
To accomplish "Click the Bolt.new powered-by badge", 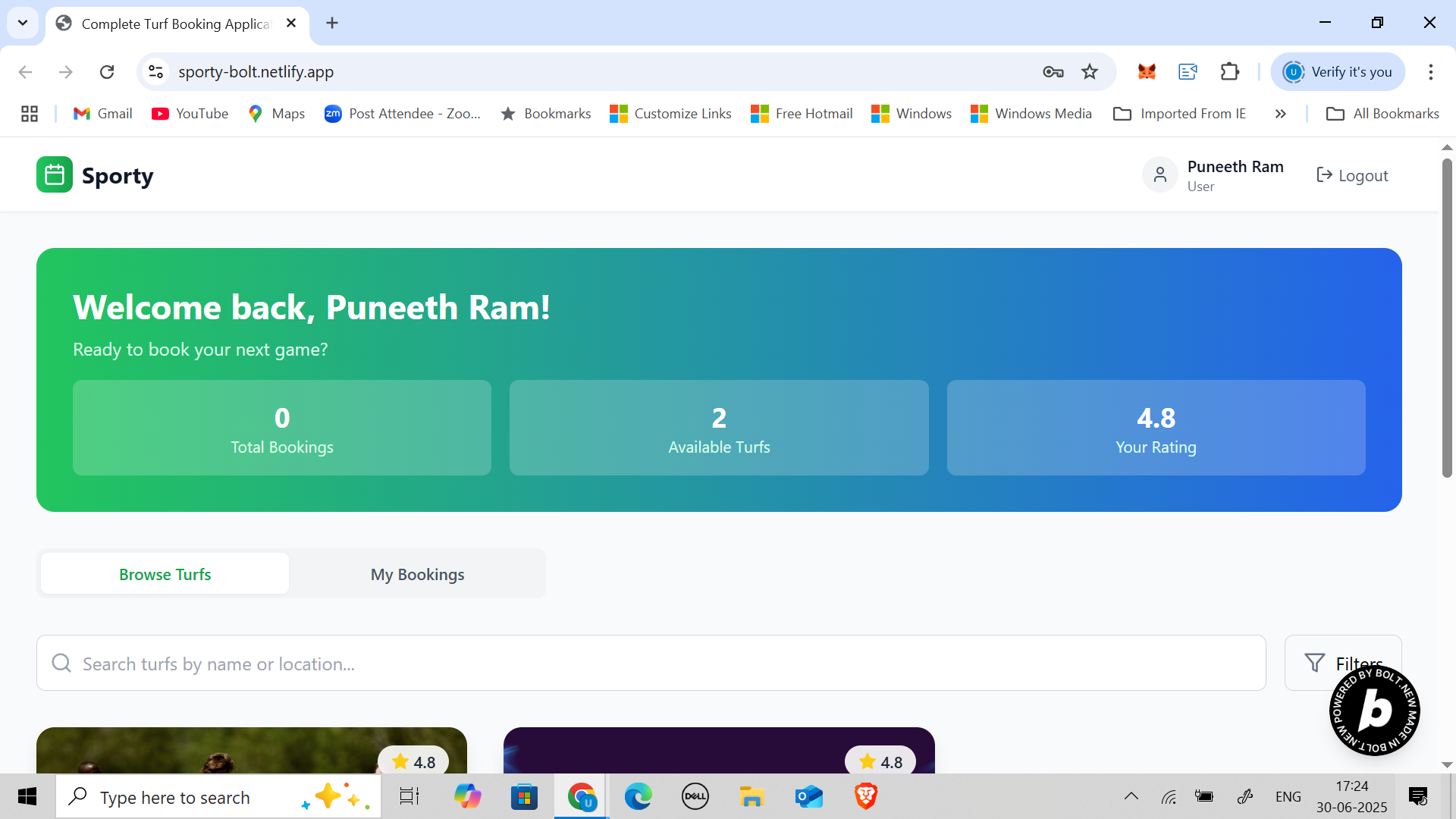I will click(1374, 711).
